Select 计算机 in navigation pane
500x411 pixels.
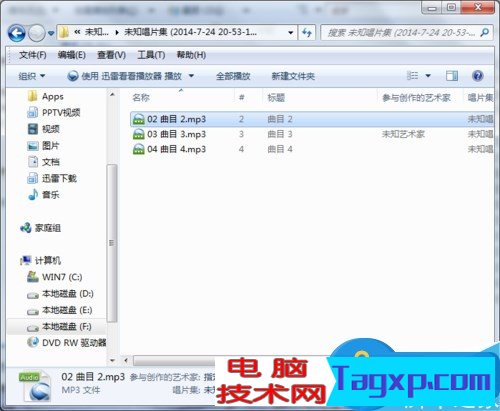(x=41, y=260)
